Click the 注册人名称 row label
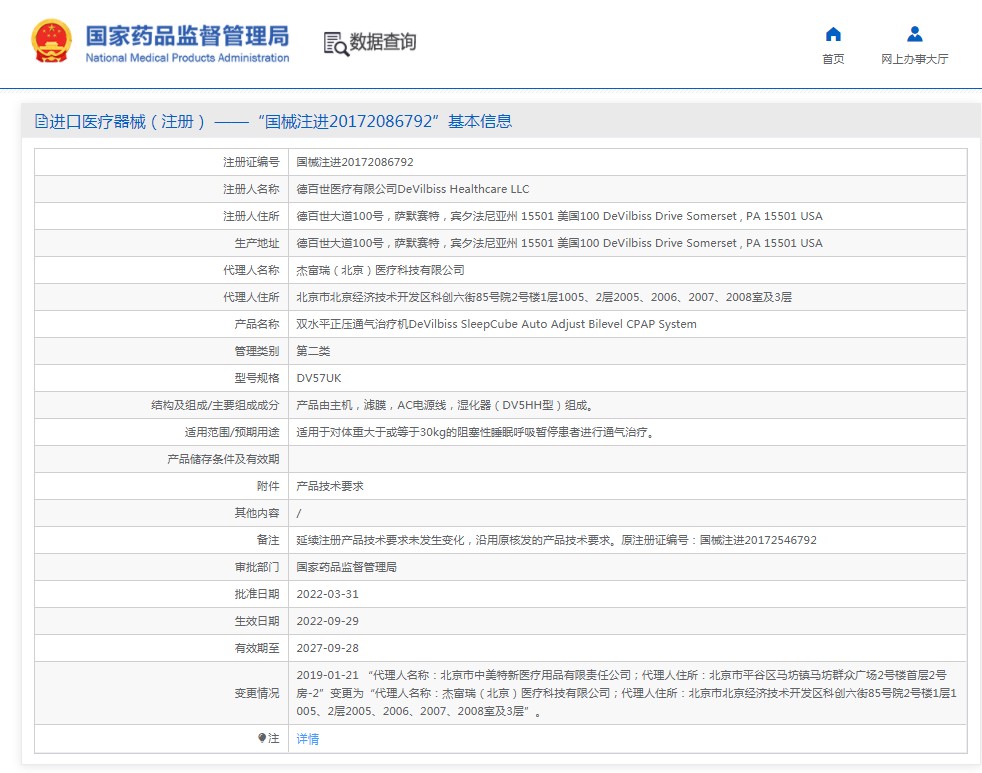 click(x=251, y=189)
